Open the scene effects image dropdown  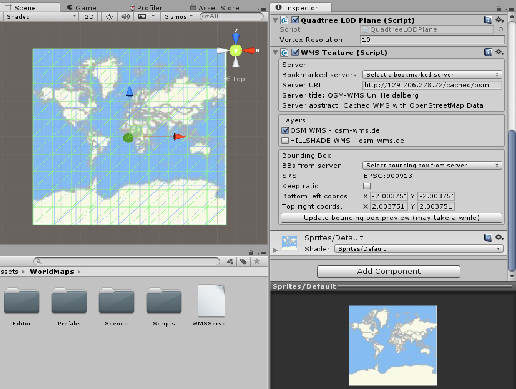click(146, 16)
